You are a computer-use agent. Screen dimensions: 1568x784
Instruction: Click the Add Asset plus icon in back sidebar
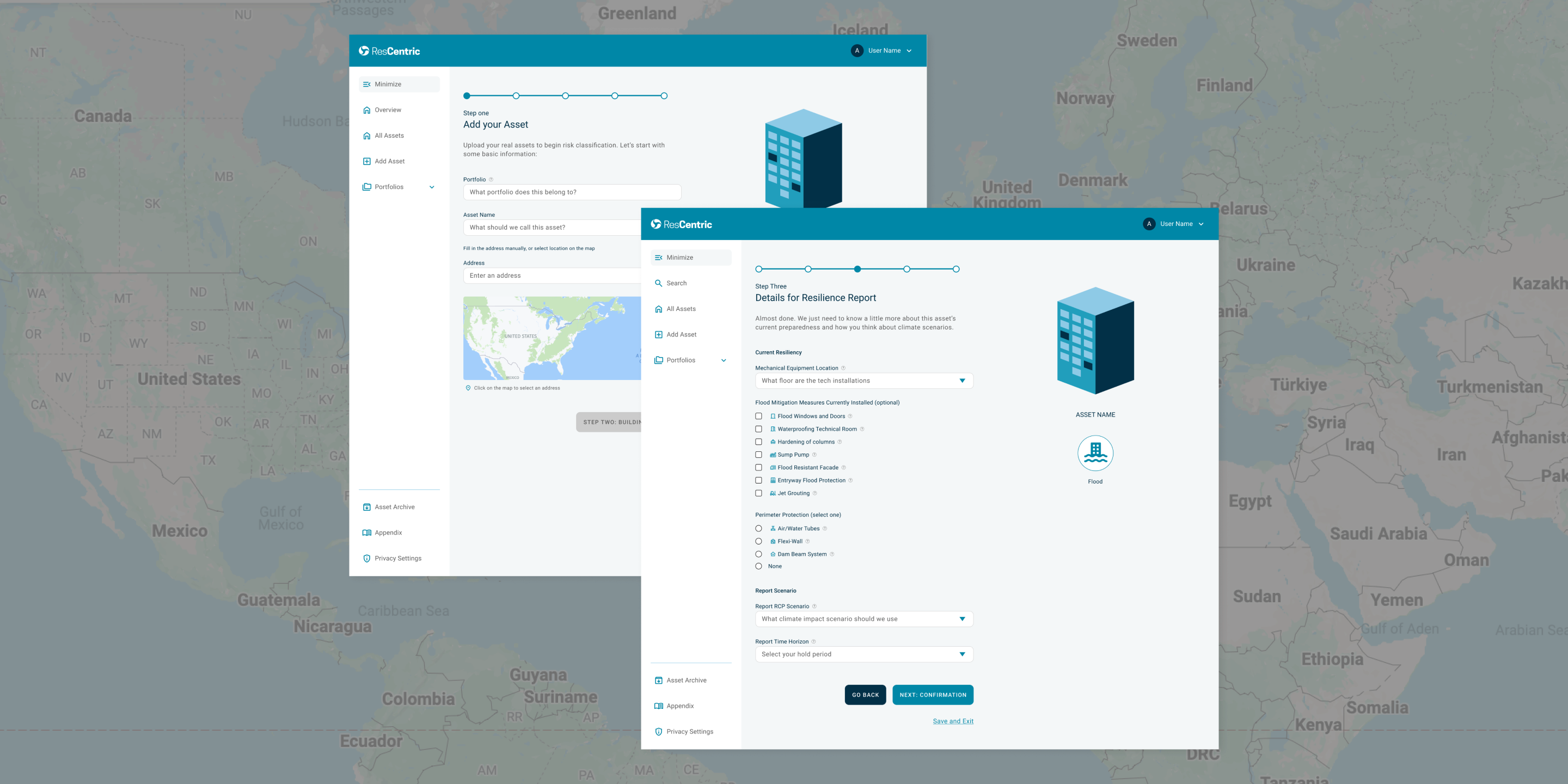[x=366, y=161]
